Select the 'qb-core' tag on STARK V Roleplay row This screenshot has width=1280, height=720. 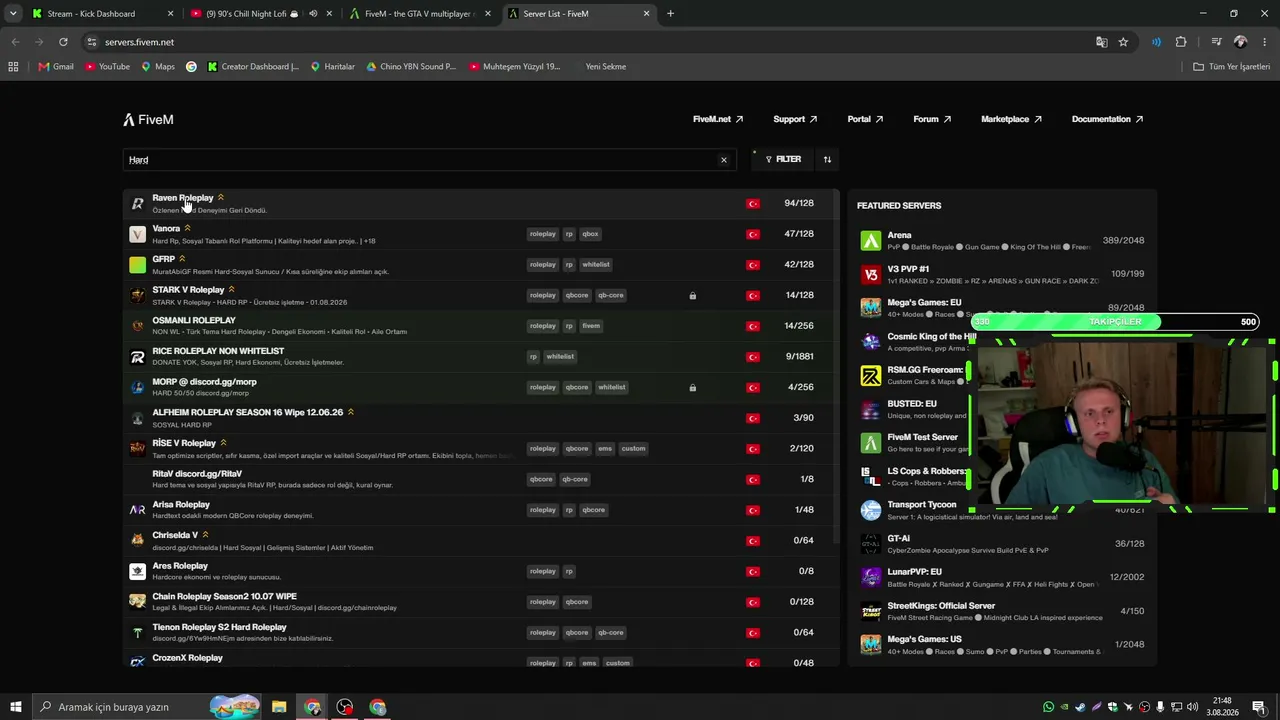pos(611,296)
